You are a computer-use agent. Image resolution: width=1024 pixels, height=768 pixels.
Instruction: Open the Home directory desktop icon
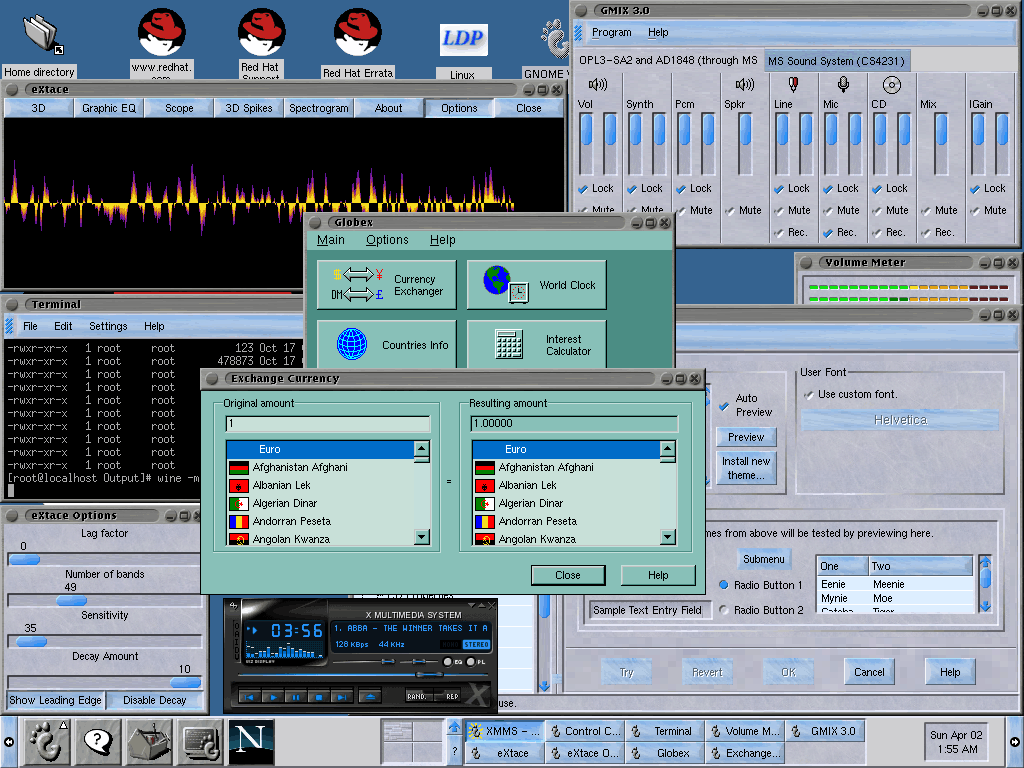pos(40,35)
